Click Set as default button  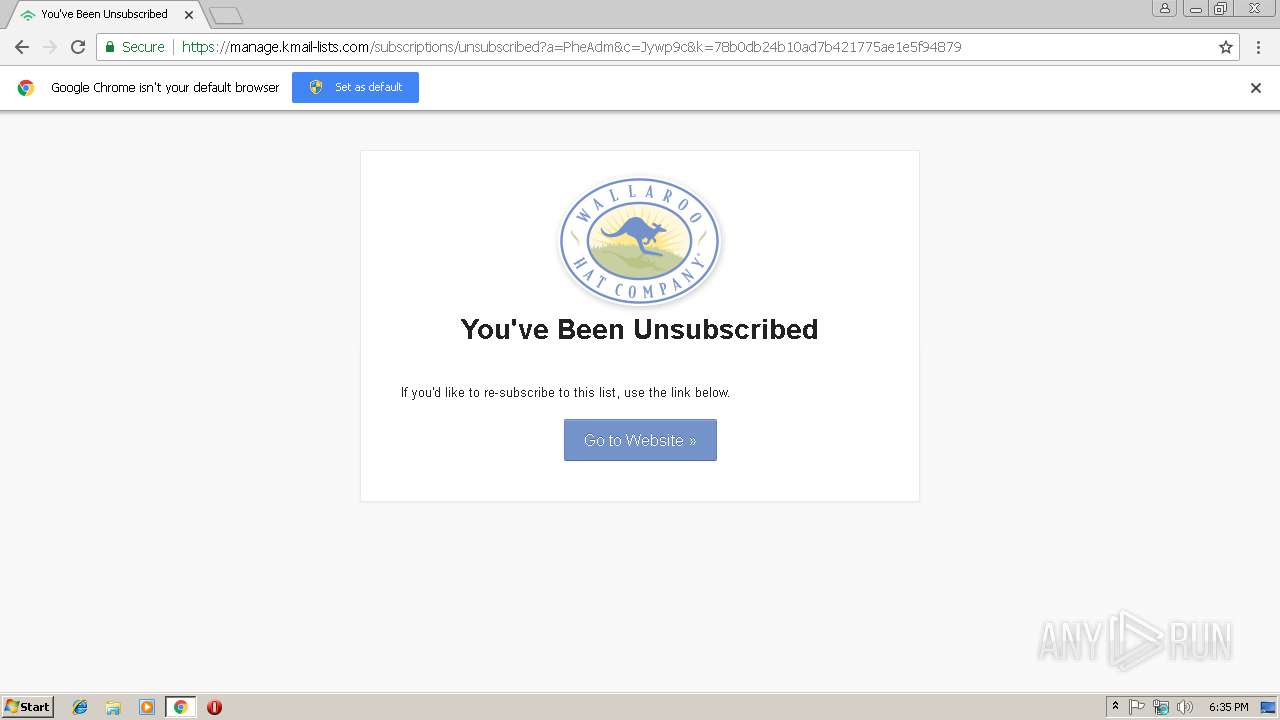coord(355,87)
